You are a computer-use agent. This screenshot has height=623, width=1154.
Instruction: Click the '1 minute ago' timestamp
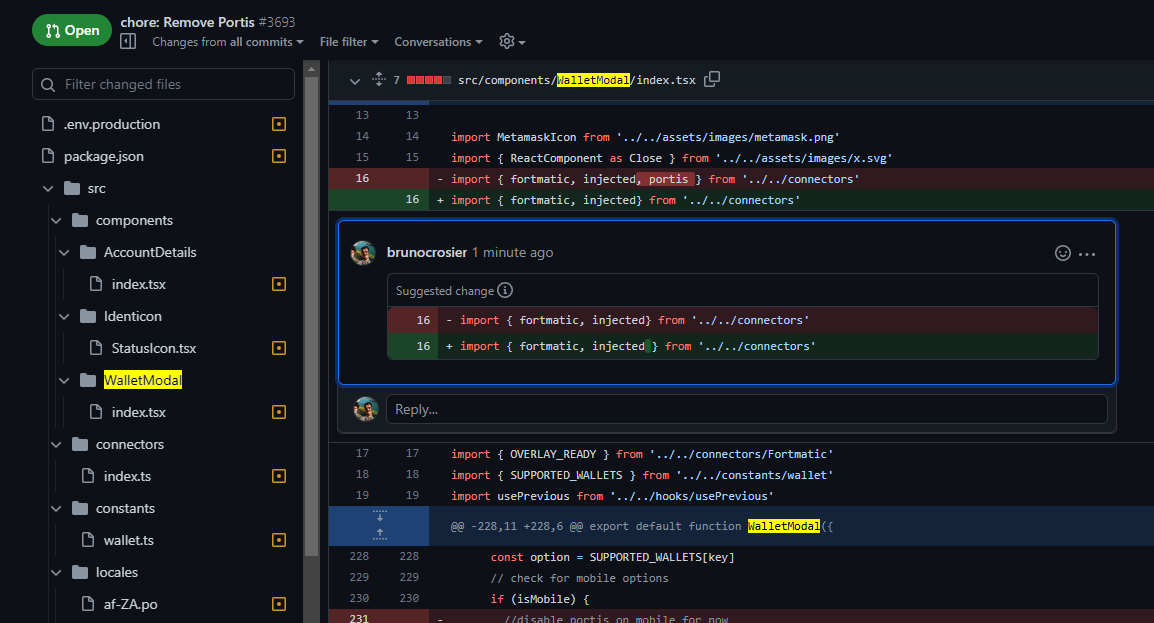click(513, 252)
